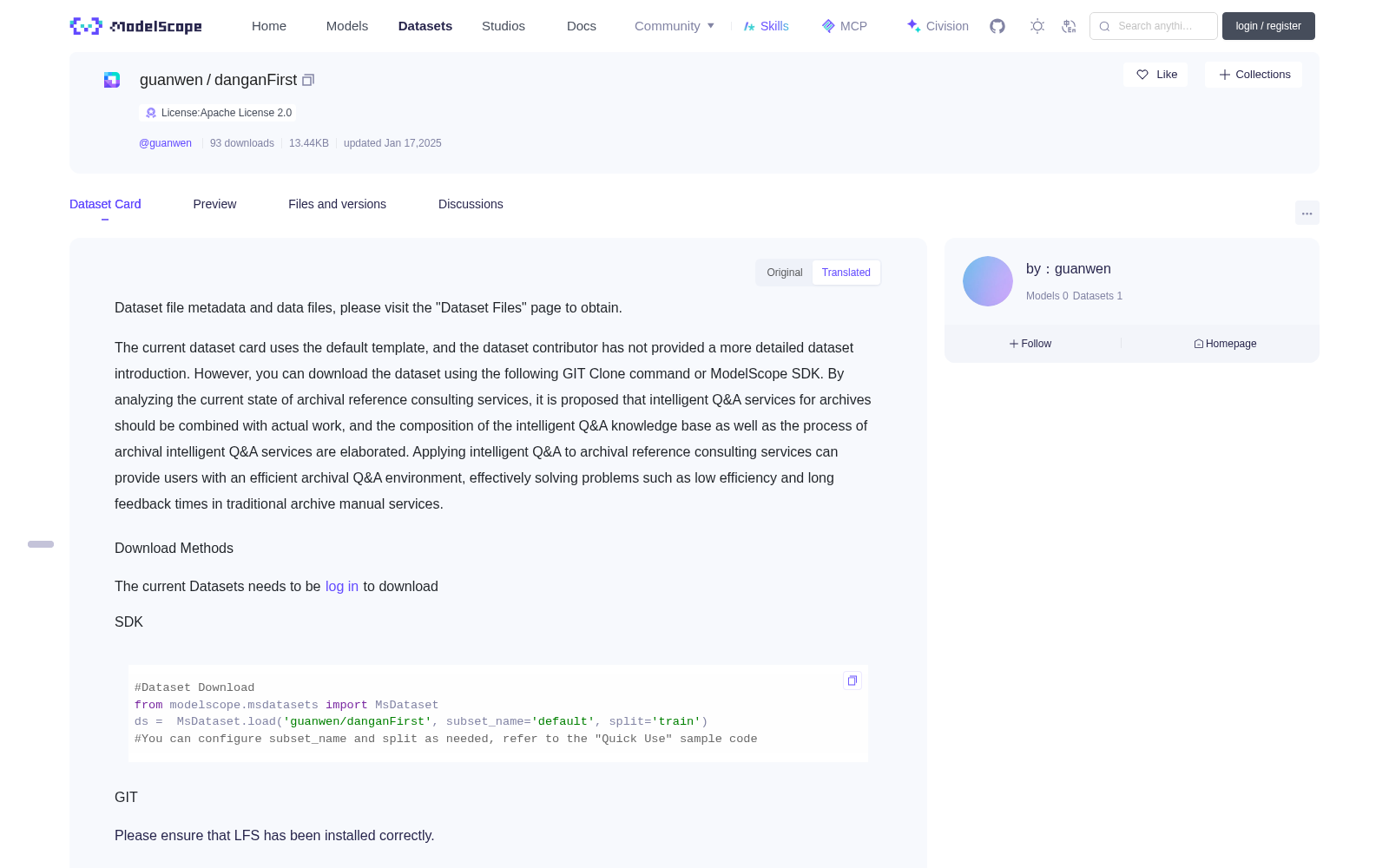The height and width of the screenshot is (868, 1389).
Task: Open the Docs page
Action: [x=582, y=26]
